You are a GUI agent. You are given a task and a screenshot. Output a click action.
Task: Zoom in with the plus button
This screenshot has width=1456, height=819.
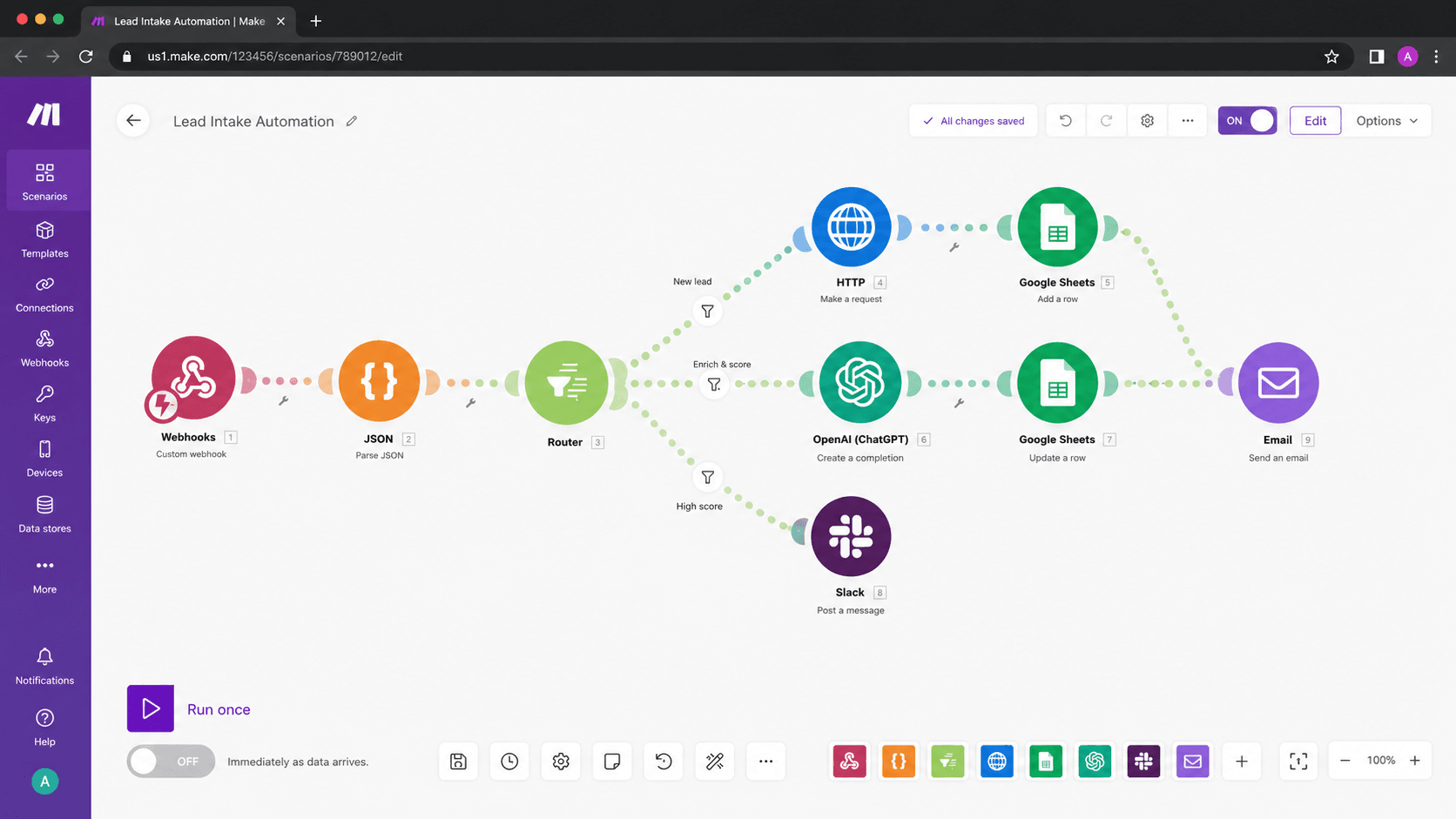point(1415,761)
